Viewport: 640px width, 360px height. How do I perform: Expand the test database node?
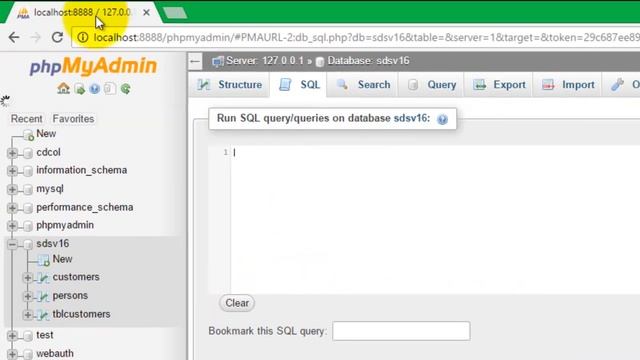(12, 336)
